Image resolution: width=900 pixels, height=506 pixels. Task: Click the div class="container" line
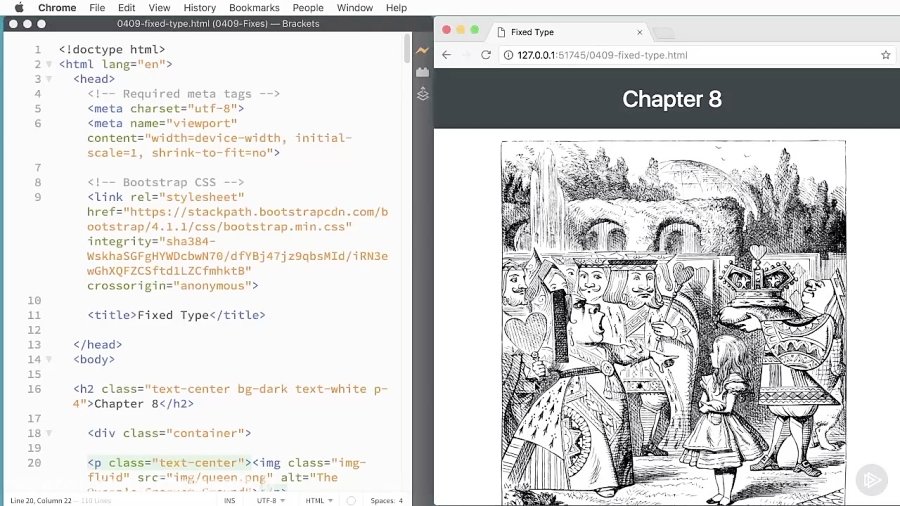[169, 433]
